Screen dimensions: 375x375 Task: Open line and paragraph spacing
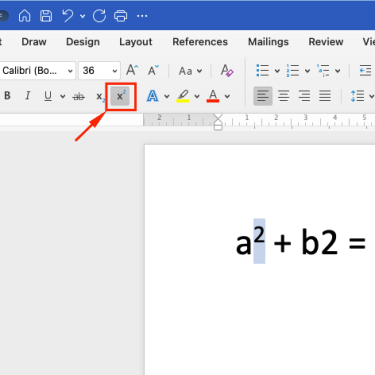tap(357, 96)
